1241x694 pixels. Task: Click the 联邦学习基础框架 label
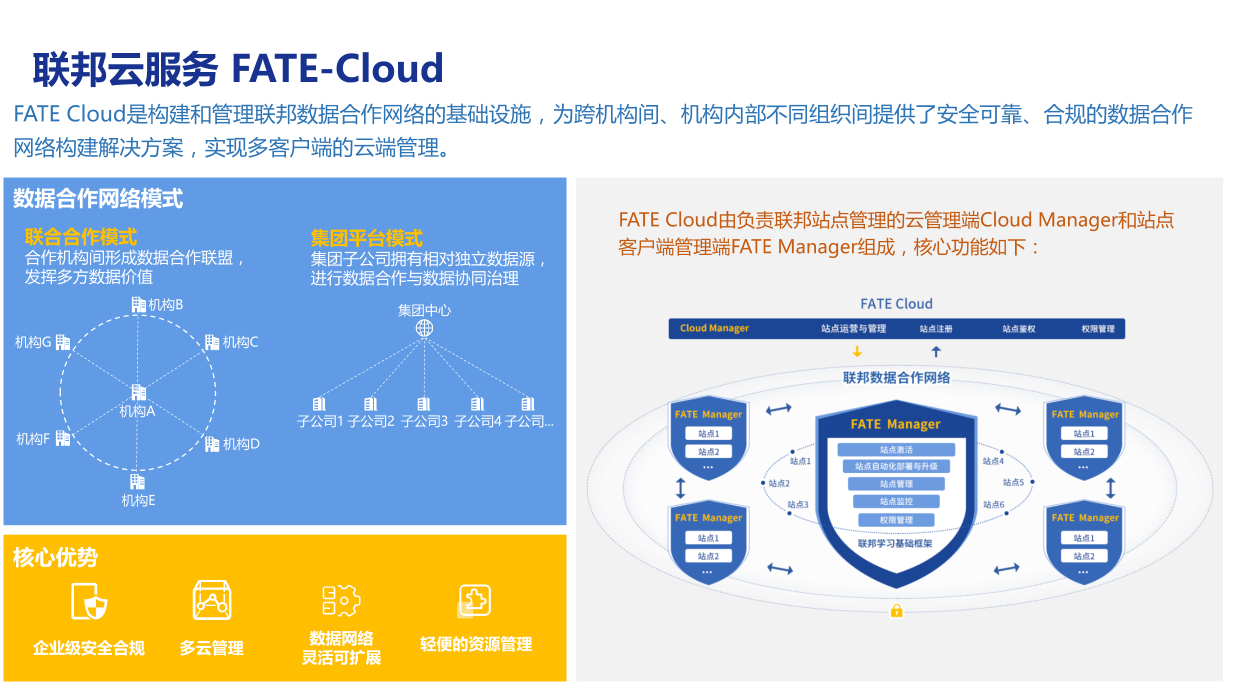pos(896,544)
